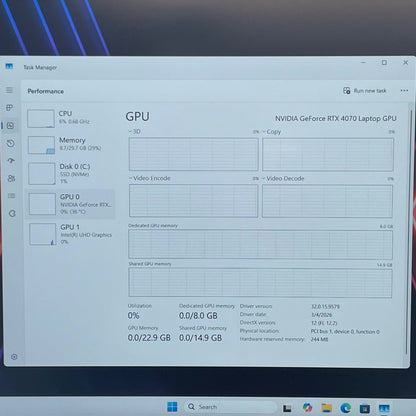Open the Startup apps icon in sidebar
This screenshot has height=416, width=416.
click(11, 161)
